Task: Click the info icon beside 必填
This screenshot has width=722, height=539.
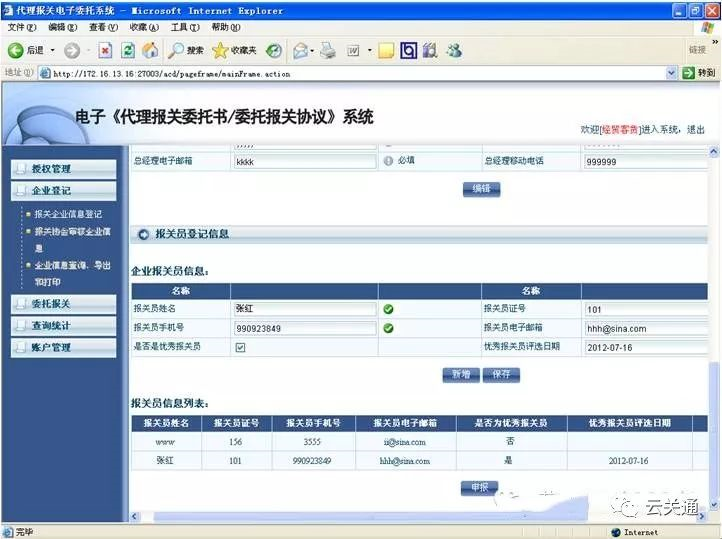Action: click(x=388, y=161)
